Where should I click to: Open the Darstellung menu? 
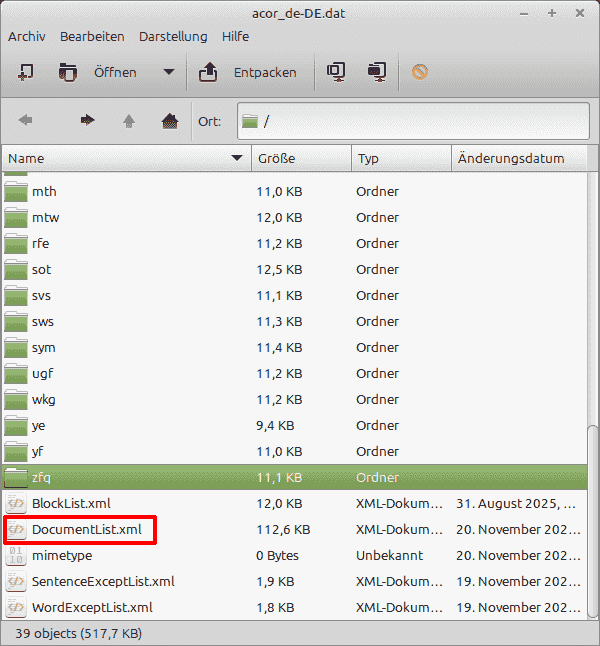click(x=173, y=36)
